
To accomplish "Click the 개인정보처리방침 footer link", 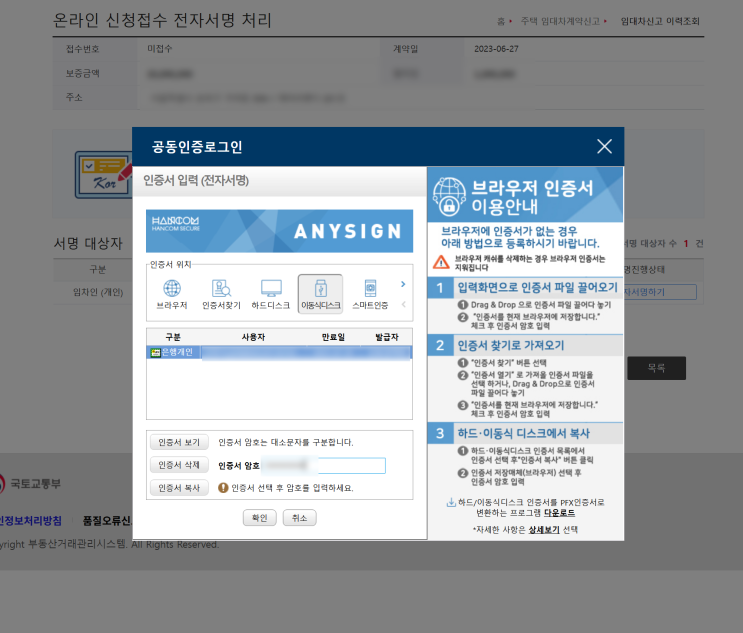I will pos(30,521).
